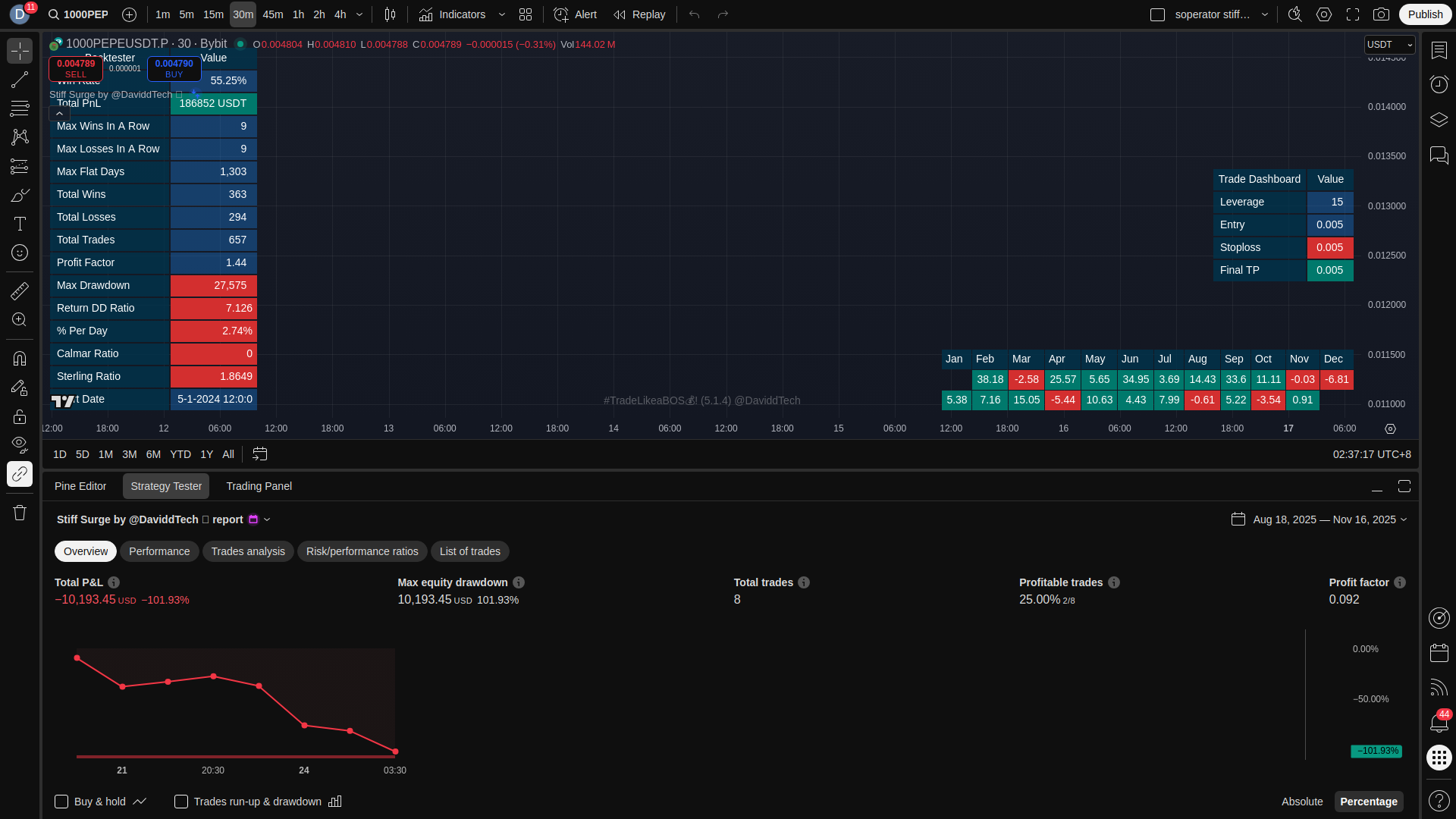The height and width of the screenshot is (819, 1456).
Task: Expand more timeframes dropdown after 4h
Action: click(x=359, y=14)
